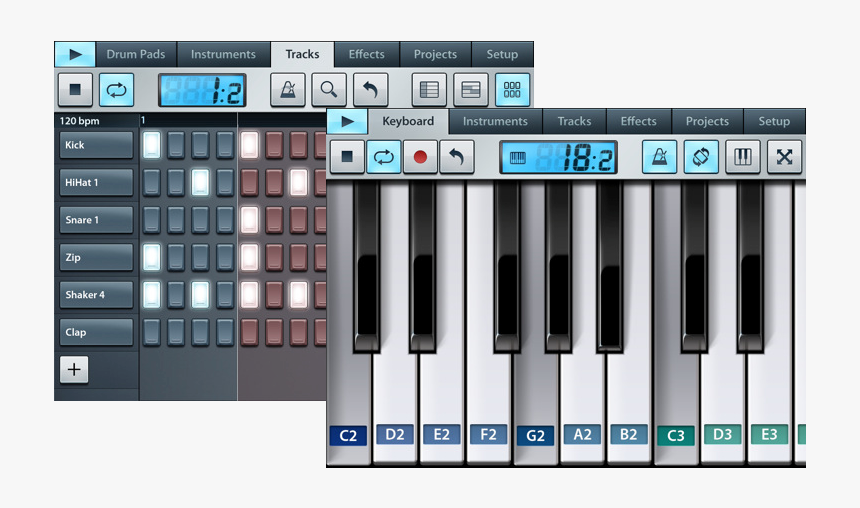The image size is (860, 508).
Task: Click the 1:2 time display in Tracks window
Action: point(202,90)
